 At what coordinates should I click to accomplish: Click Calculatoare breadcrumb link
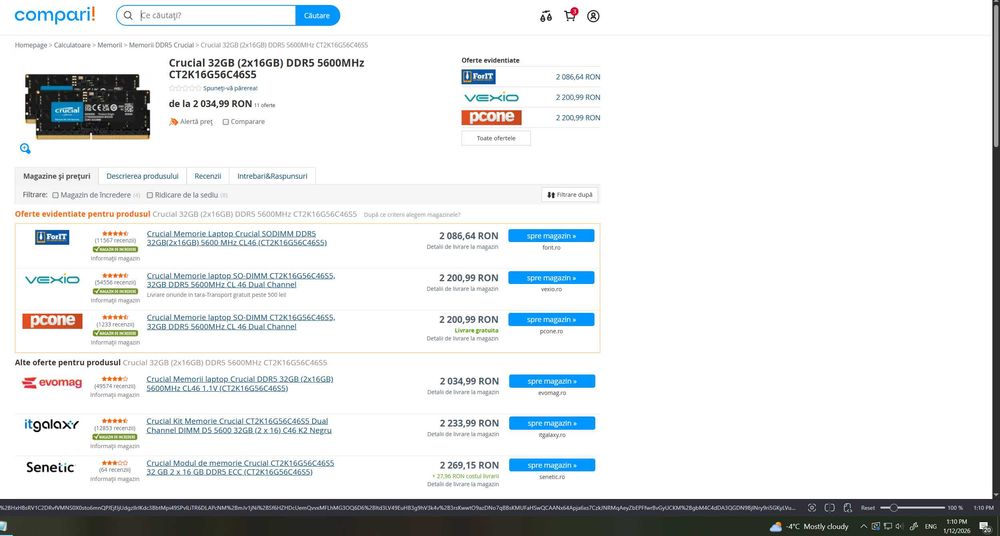point(72,45)
